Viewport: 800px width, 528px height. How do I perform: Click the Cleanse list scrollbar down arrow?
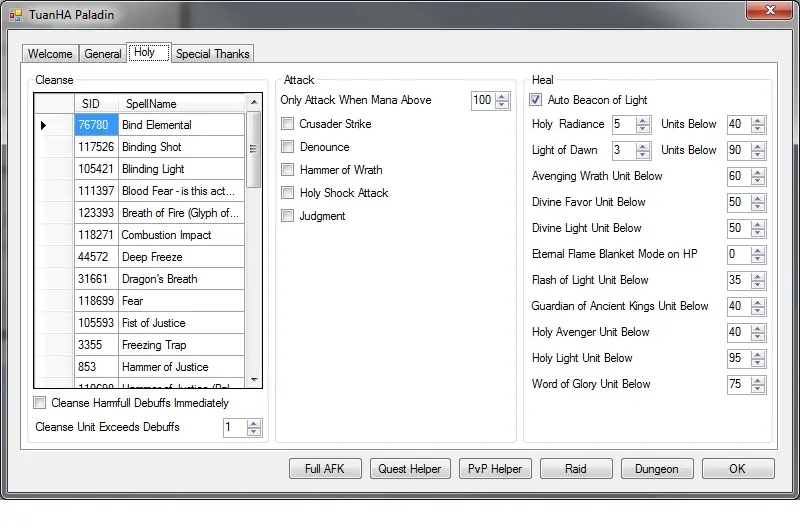pyautogui.click(x=254, y=380)
